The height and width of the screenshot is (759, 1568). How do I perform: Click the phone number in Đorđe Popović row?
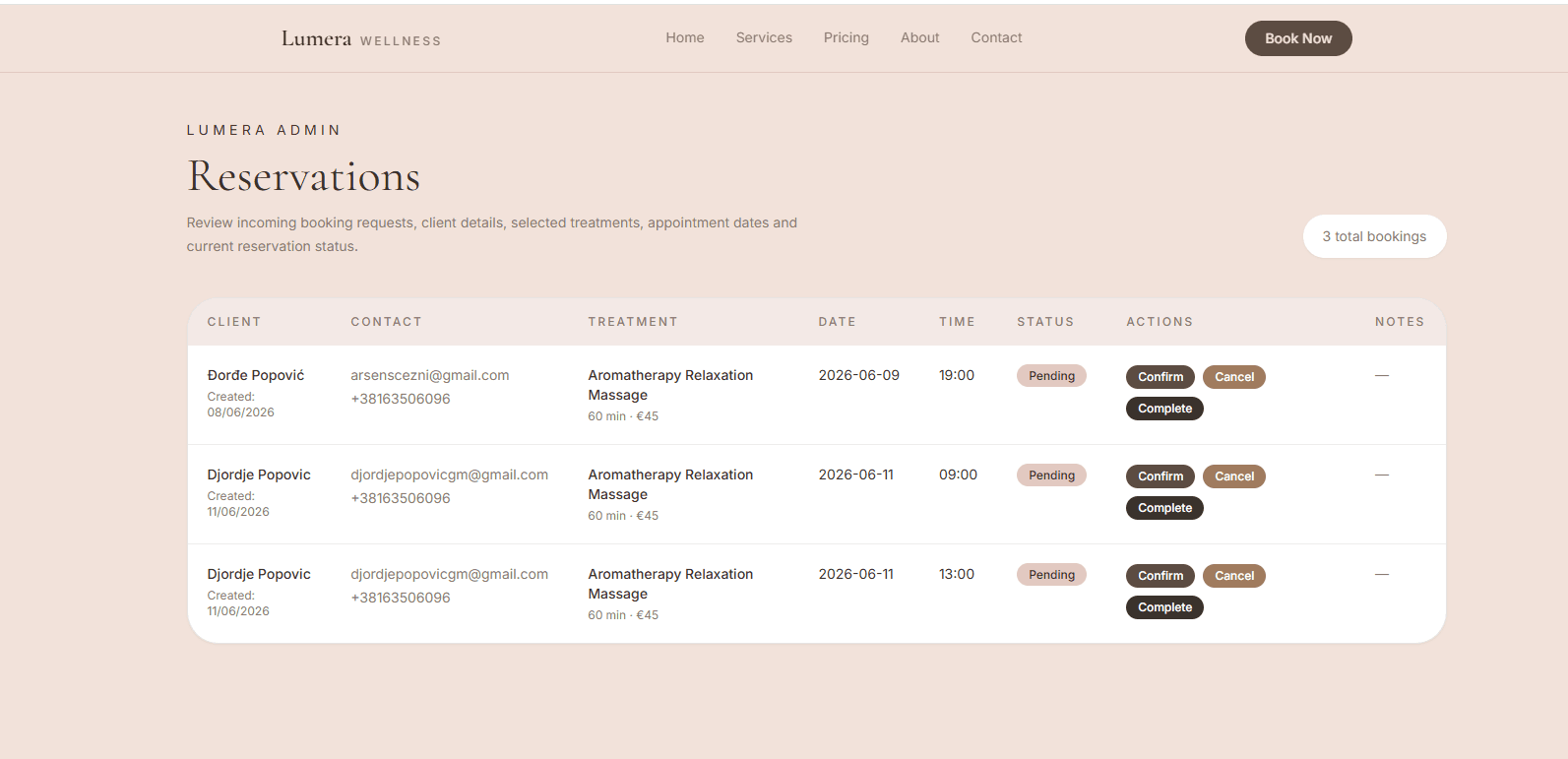[x=401, y=399]
